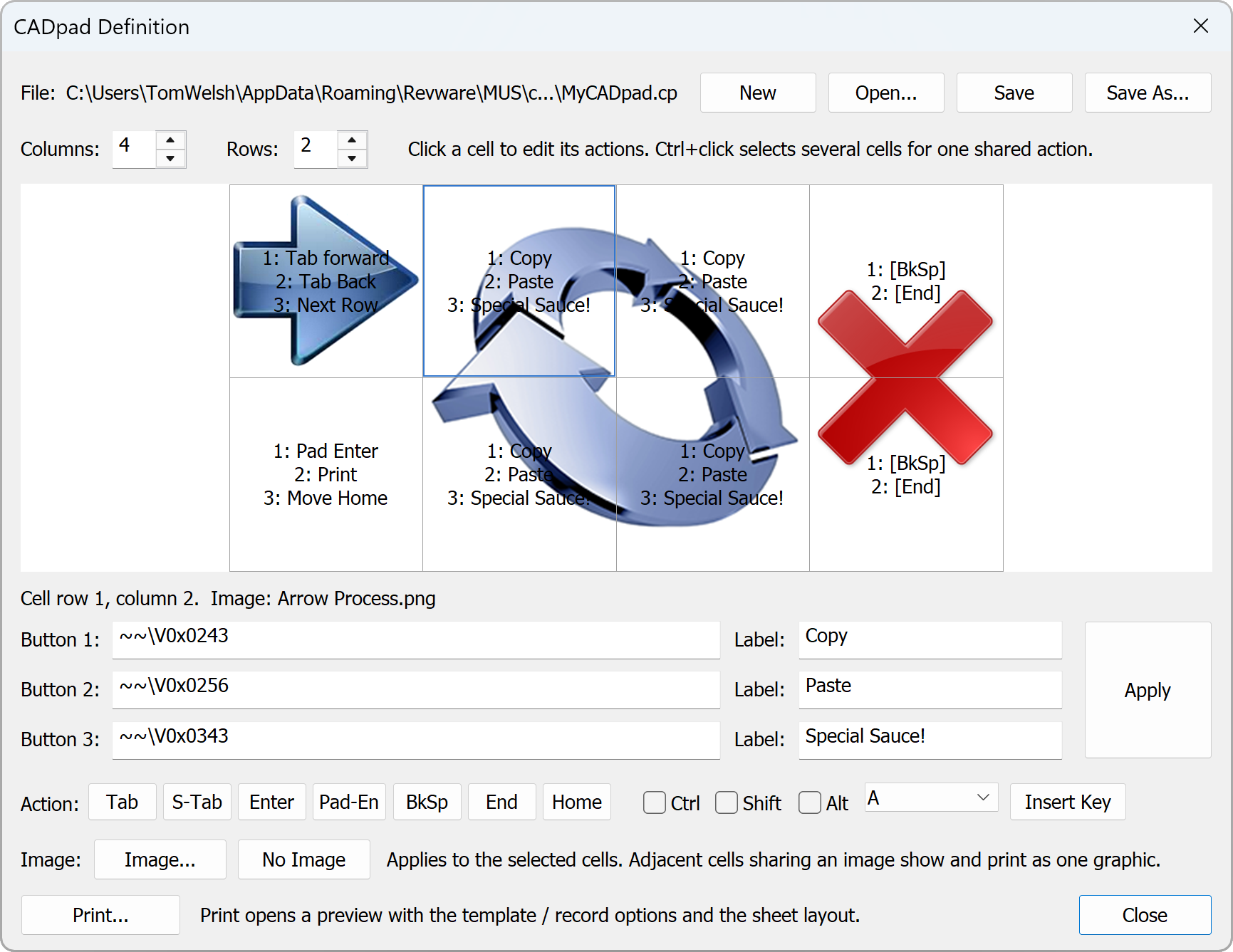1233x952 pixels.
Task: Select the blue arrow Tab forward cell
Action: [x=326, y=281]
